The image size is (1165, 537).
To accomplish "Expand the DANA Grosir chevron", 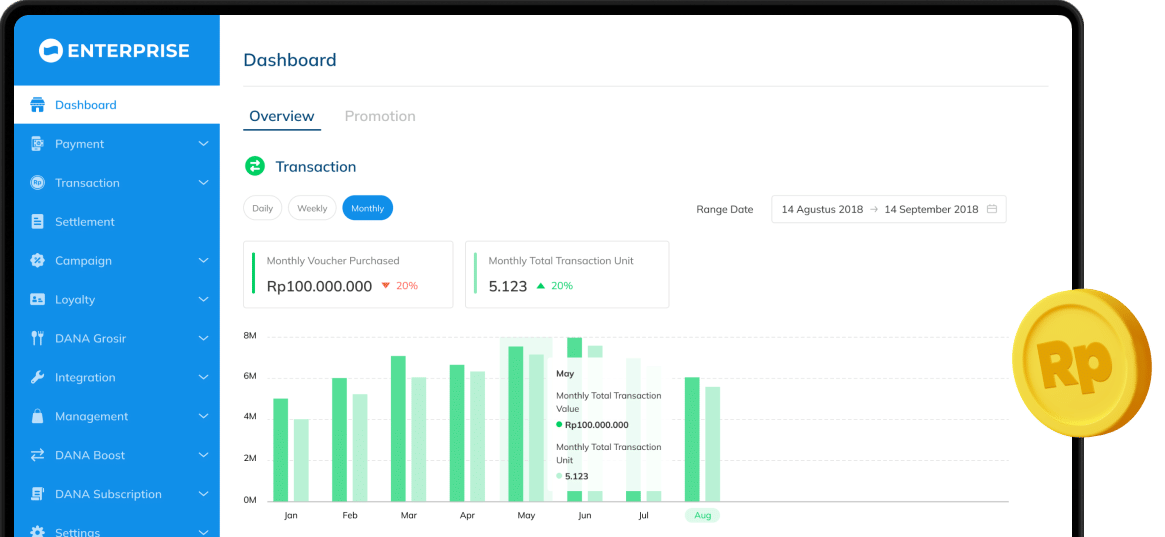I will tap(204, 338).
